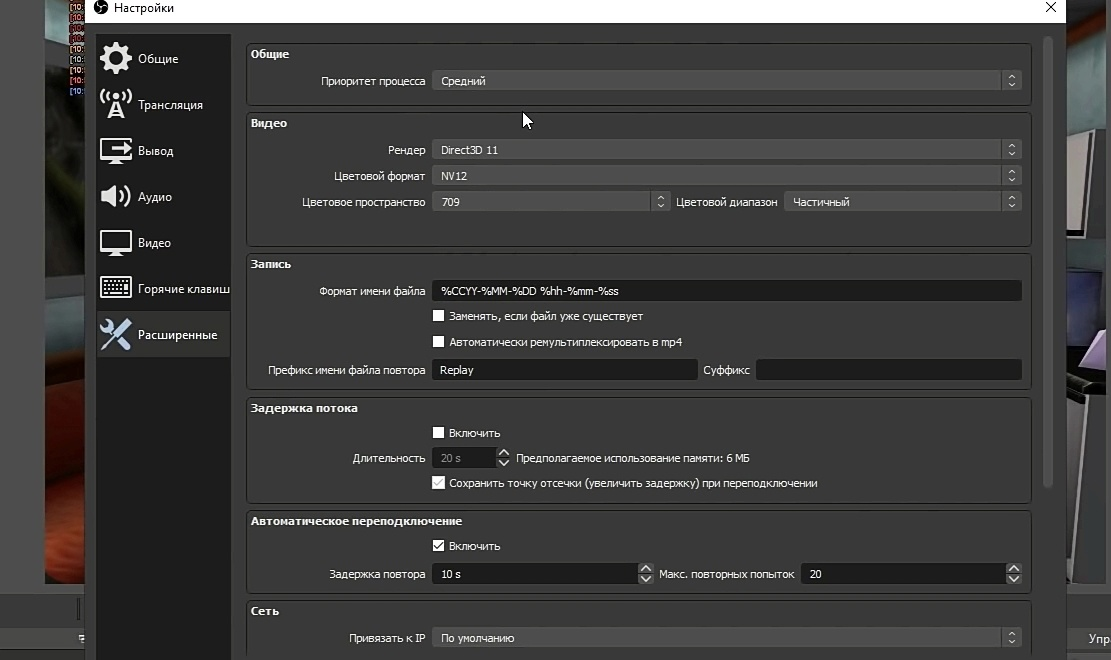Click the settings panel vertical scrollbar
Viewport: 1111px width, 660px height.
click(x=1047, y=260)
